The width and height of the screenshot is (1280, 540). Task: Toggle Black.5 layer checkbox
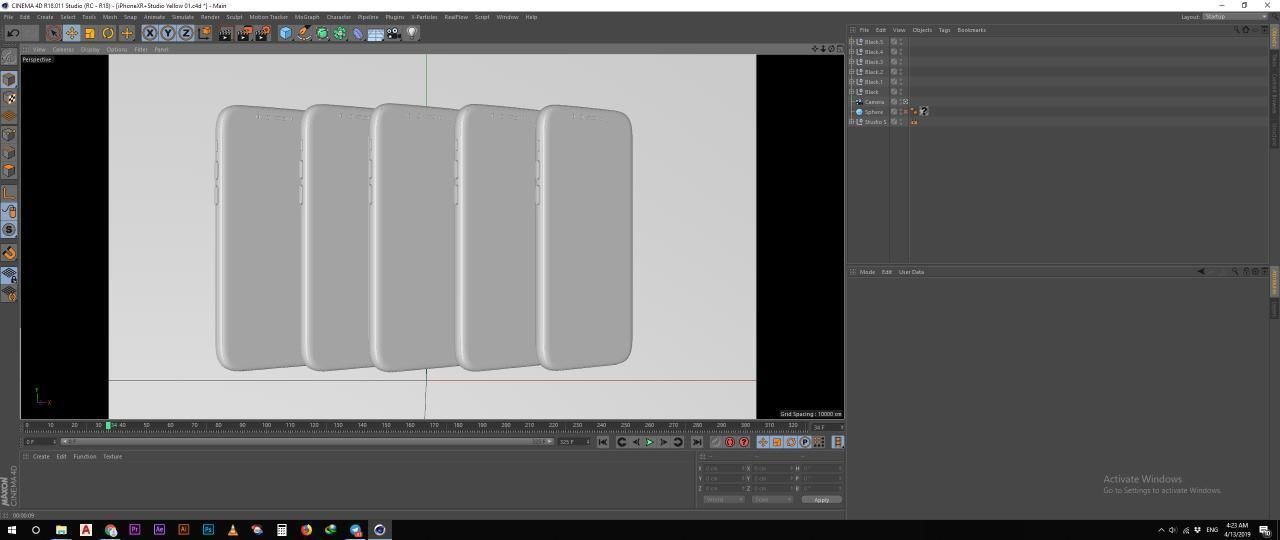tap(894, 42)
